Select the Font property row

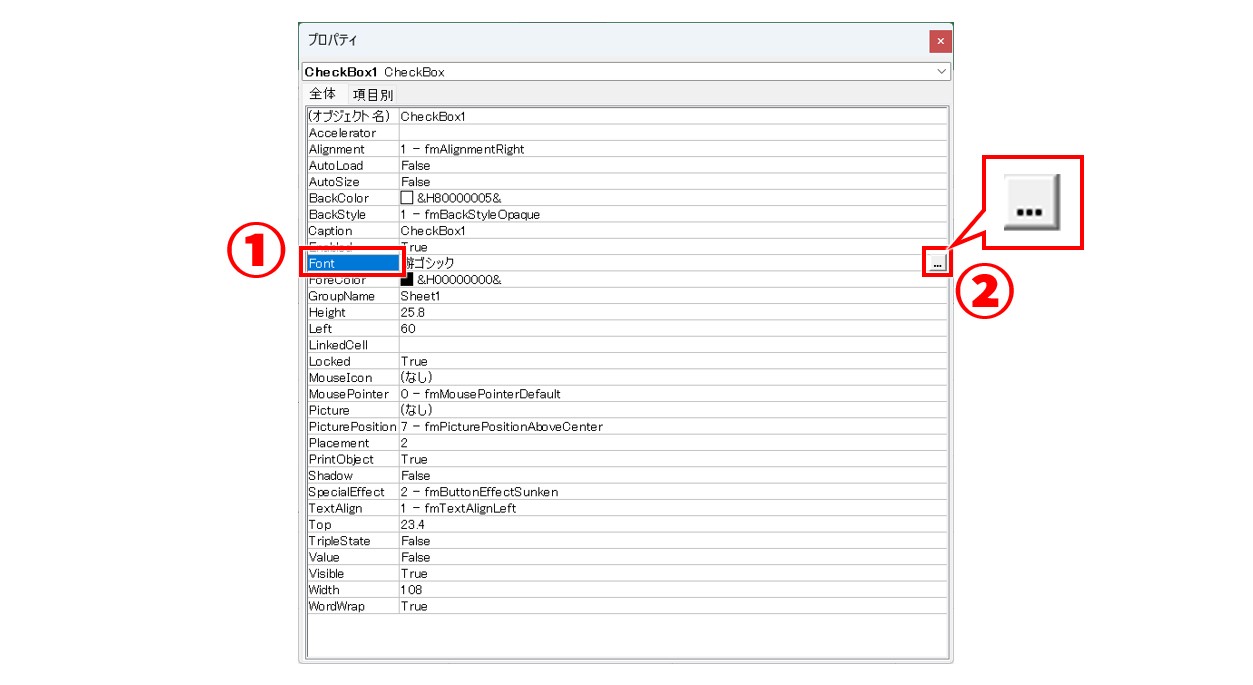(x=352, y=263)
